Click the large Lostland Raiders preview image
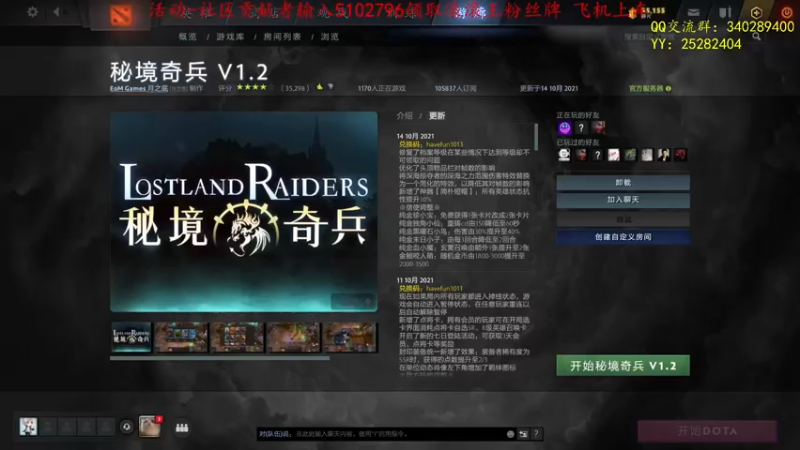 tap(244, 212)
